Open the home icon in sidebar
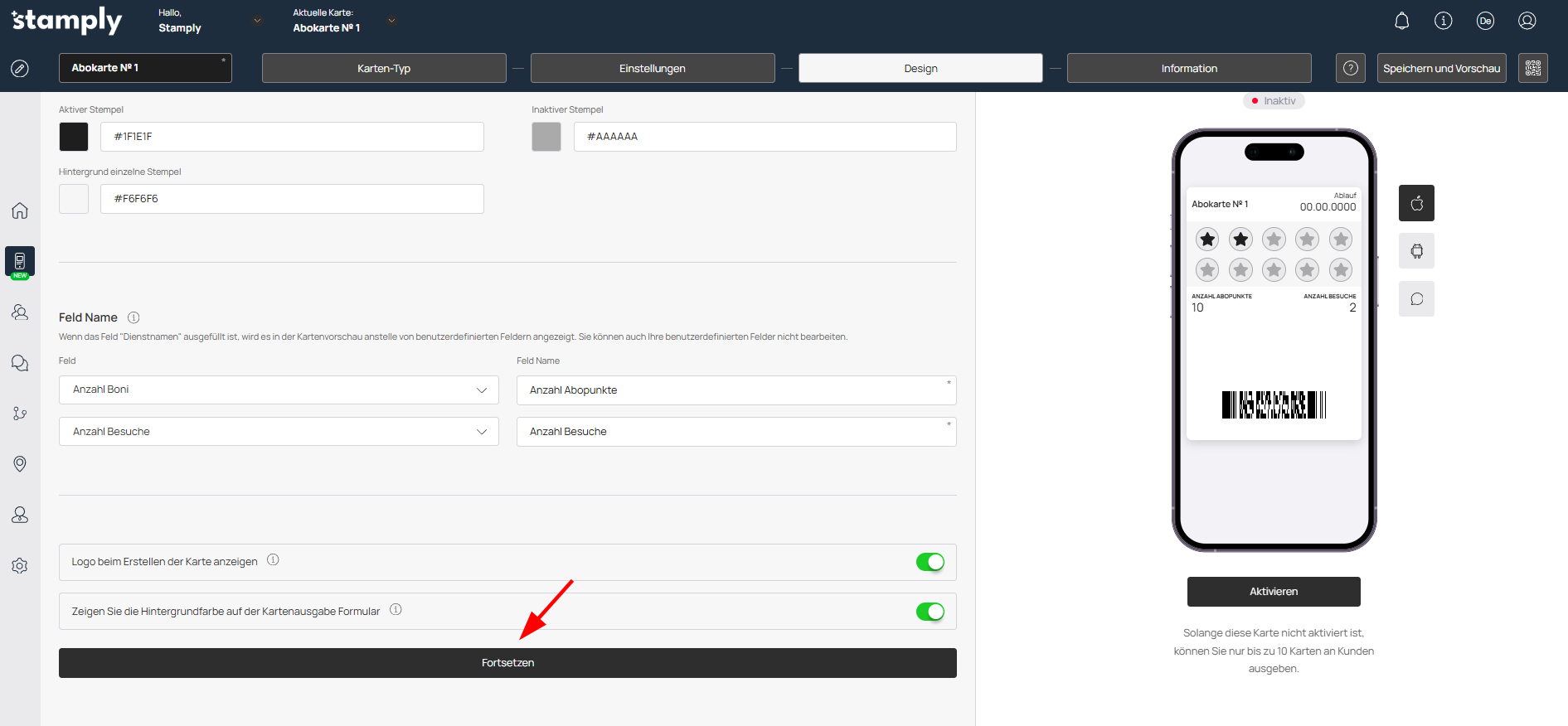 point(20,211)
